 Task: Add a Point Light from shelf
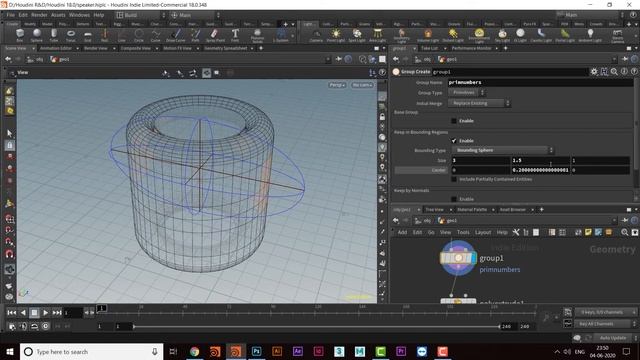336,35
